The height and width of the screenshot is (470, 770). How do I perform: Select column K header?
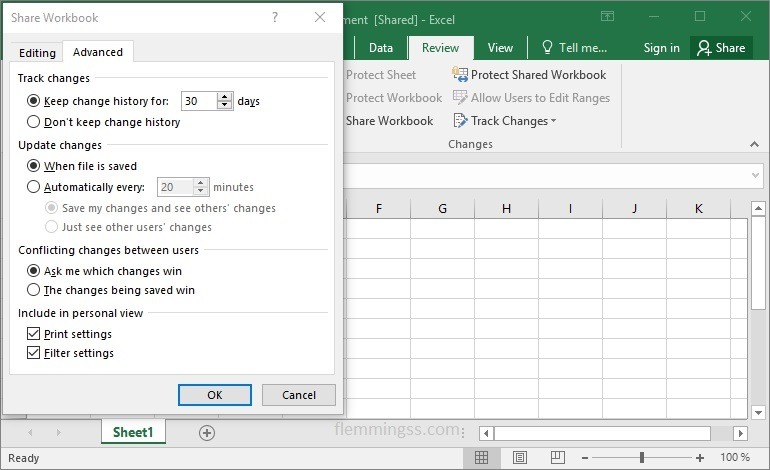(x=698, y=208)
